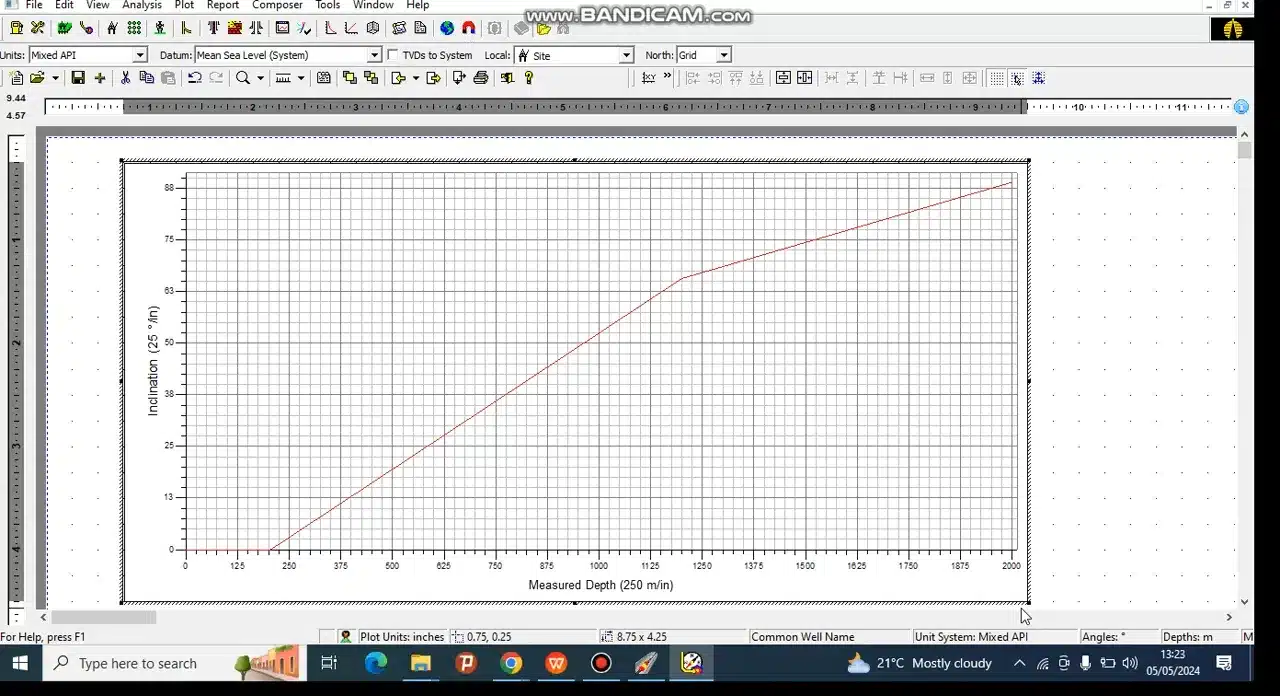Click the green plus add icon
This screenshot has height=696, width=1280.
coord(100,78)
